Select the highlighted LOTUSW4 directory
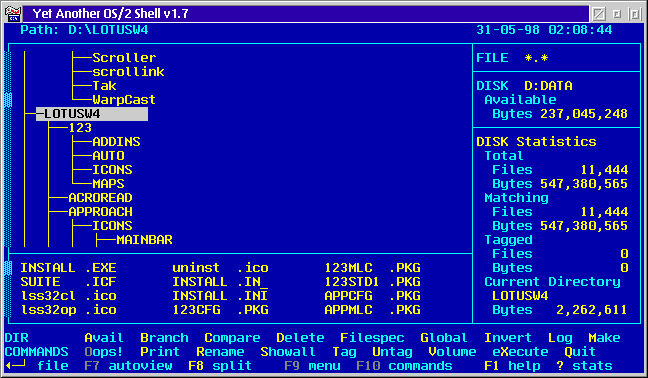Screen dimensions: 648x378 click(x=92, y=114)
